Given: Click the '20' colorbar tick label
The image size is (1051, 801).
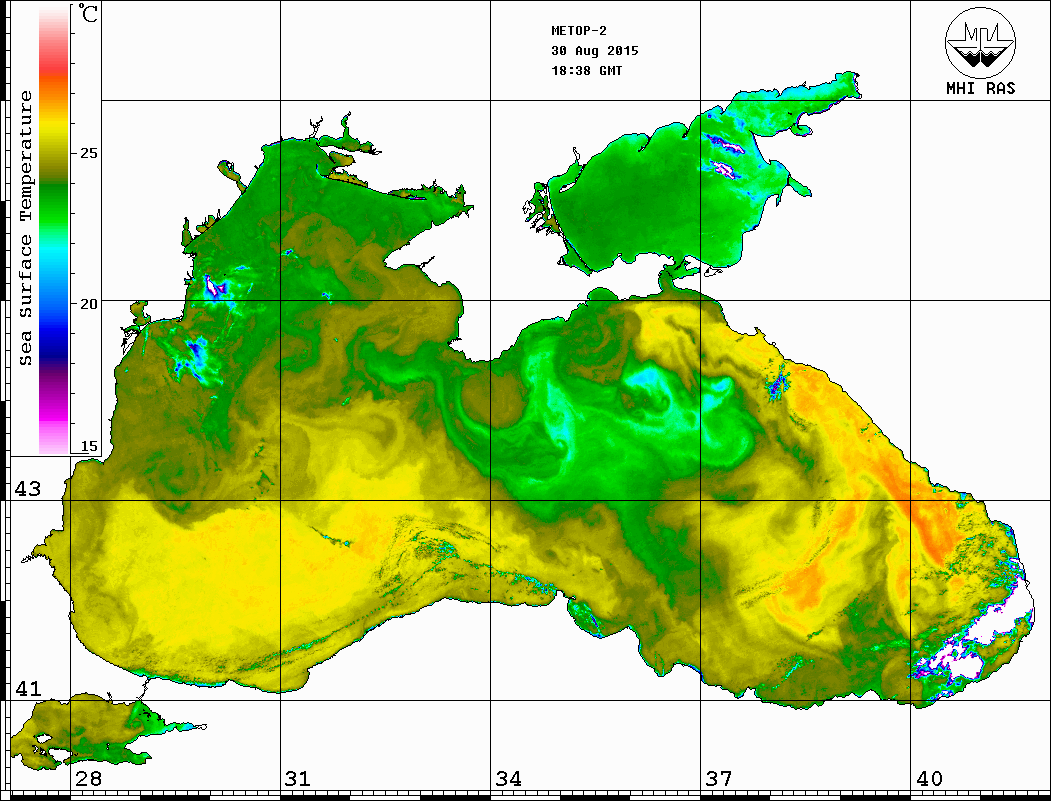Looking at the screenshot, I should click(x=88, y=304).
